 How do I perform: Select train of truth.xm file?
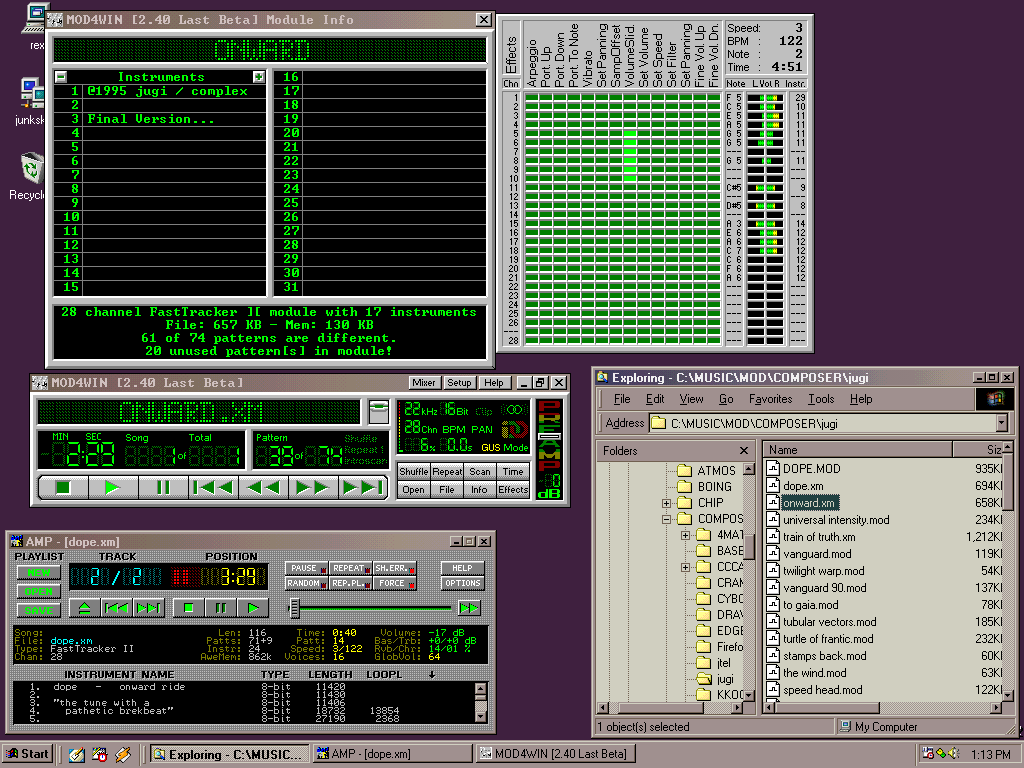point(819,537)
